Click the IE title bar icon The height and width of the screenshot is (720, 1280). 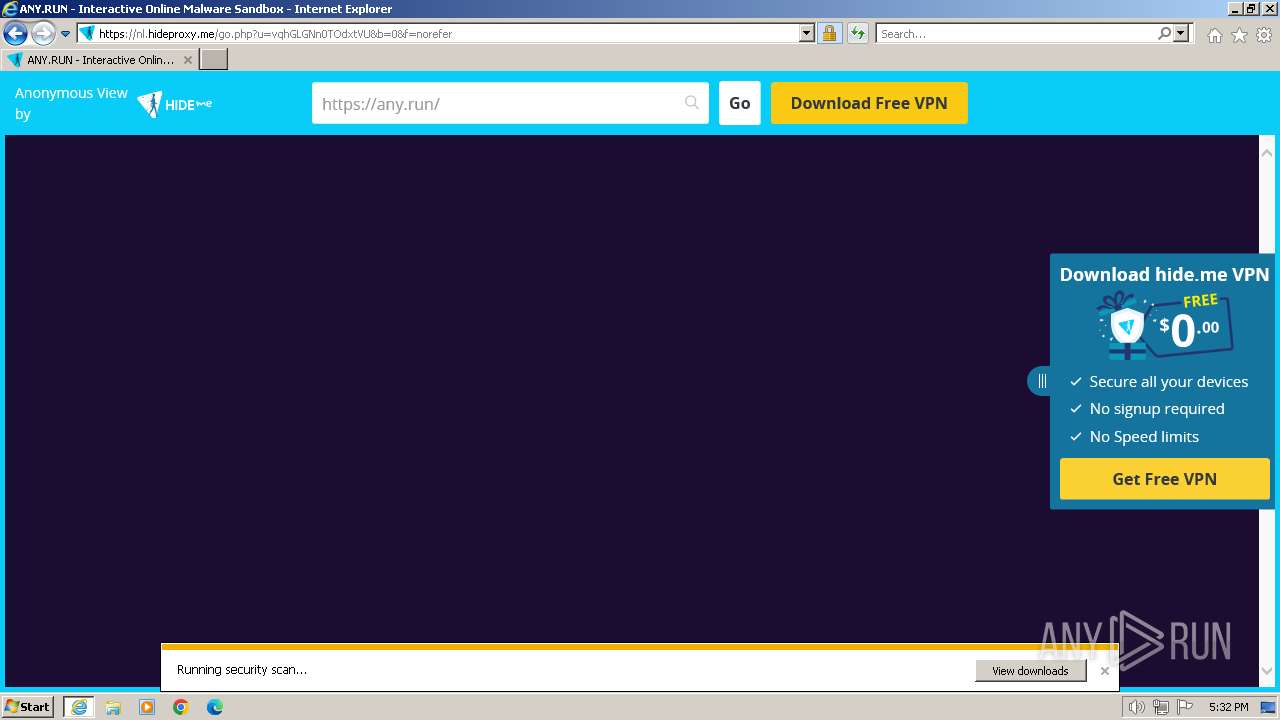click(10, 9)
